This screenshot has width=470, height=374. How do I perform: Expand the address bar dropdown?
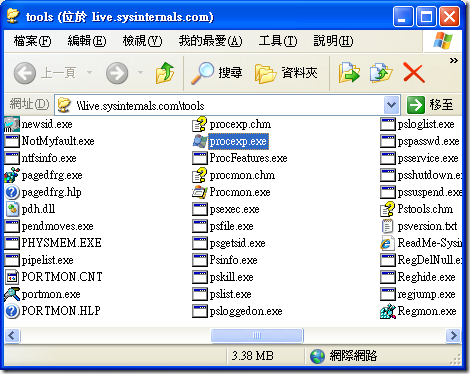pos(391,106)
